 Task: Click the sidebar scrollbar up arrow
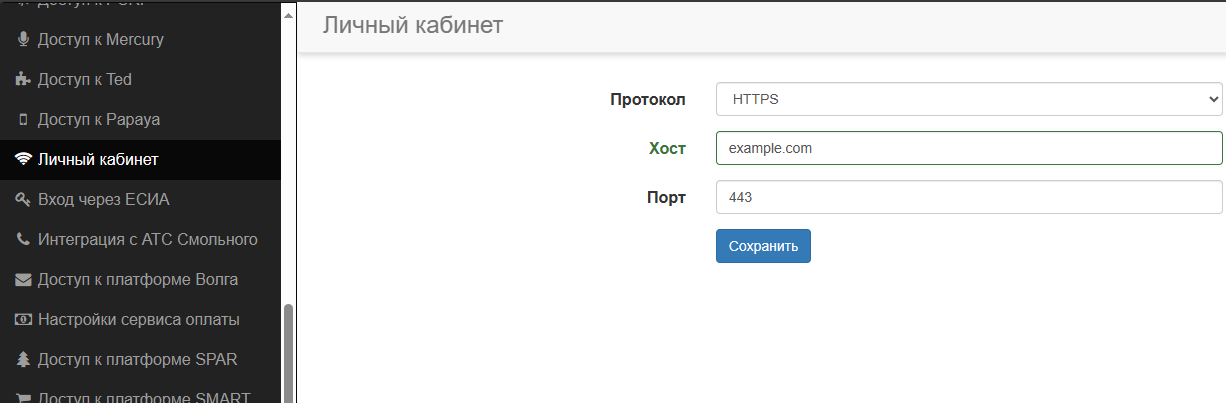tap(289, 15)
